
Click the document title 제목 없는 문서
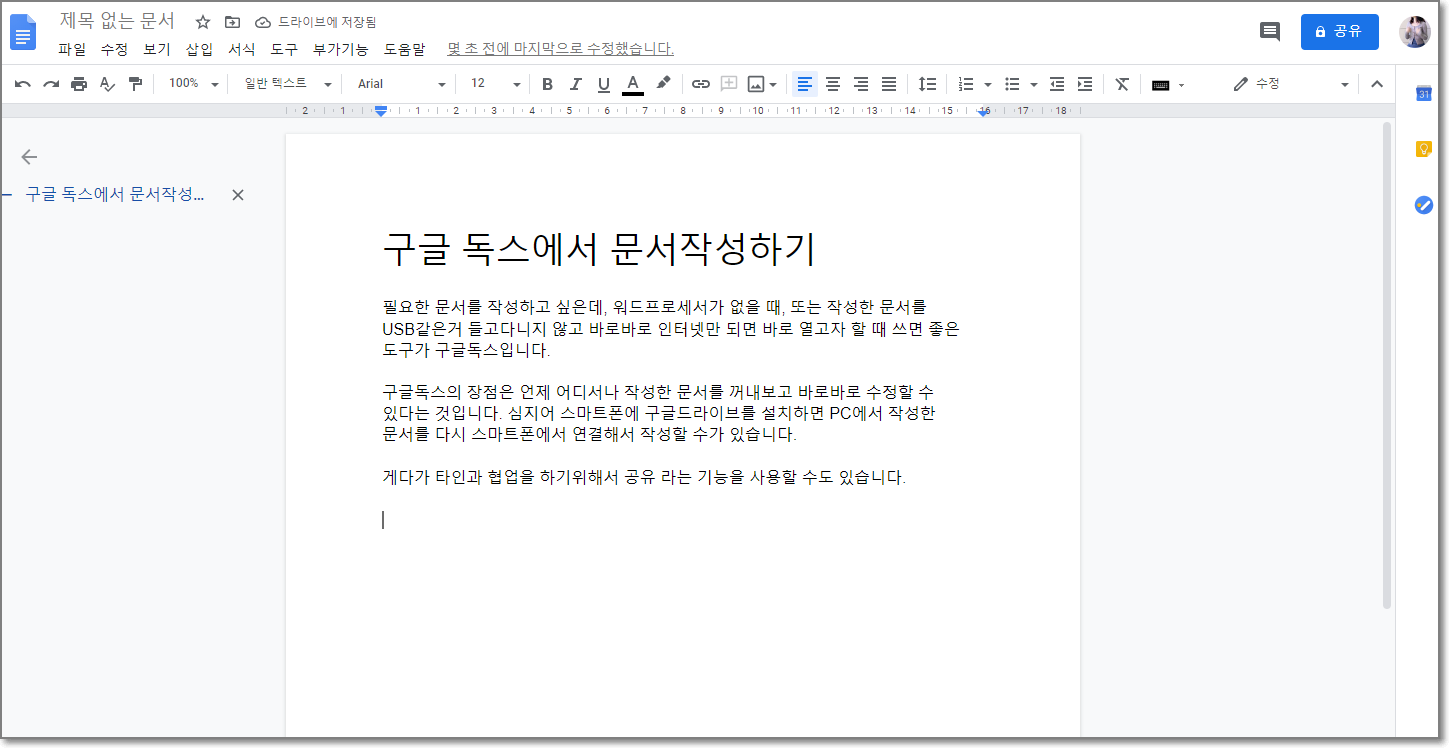point(117,21)
